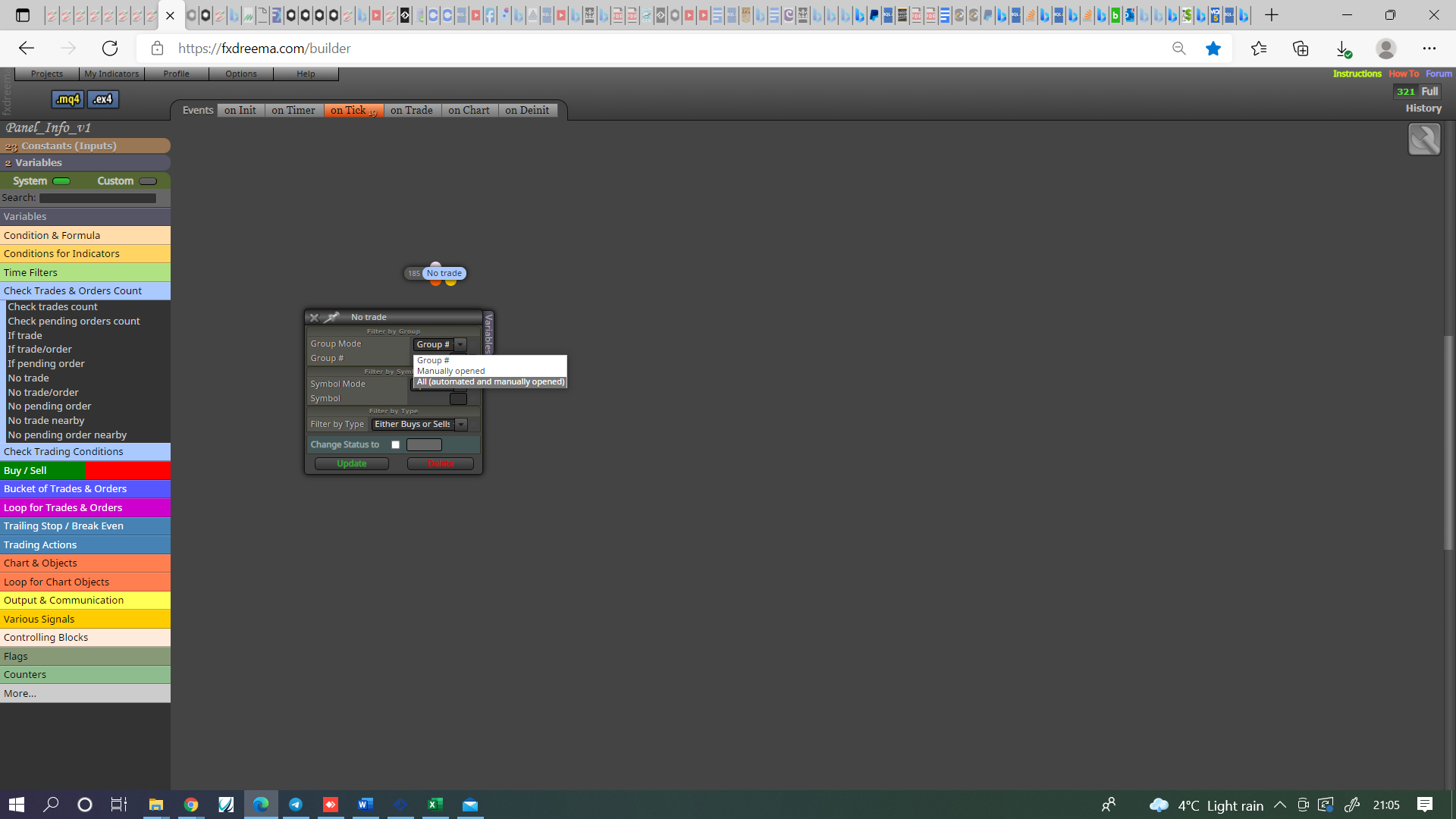
Task: Open browser profile avatar
Action: (1386, 49)
